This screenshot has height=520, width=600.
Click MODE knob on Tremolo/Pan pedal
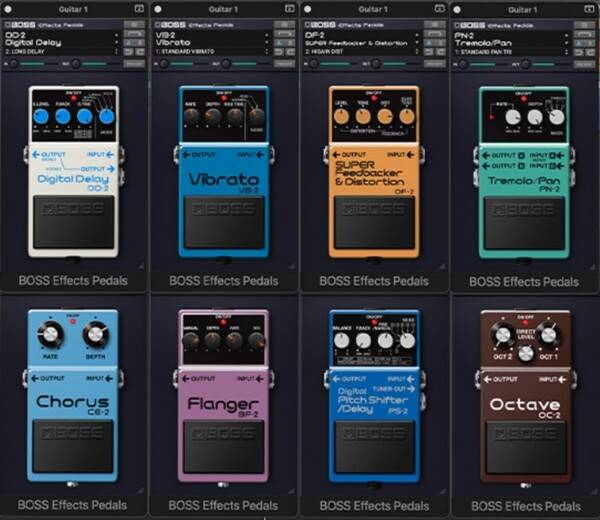click(557, 117)
